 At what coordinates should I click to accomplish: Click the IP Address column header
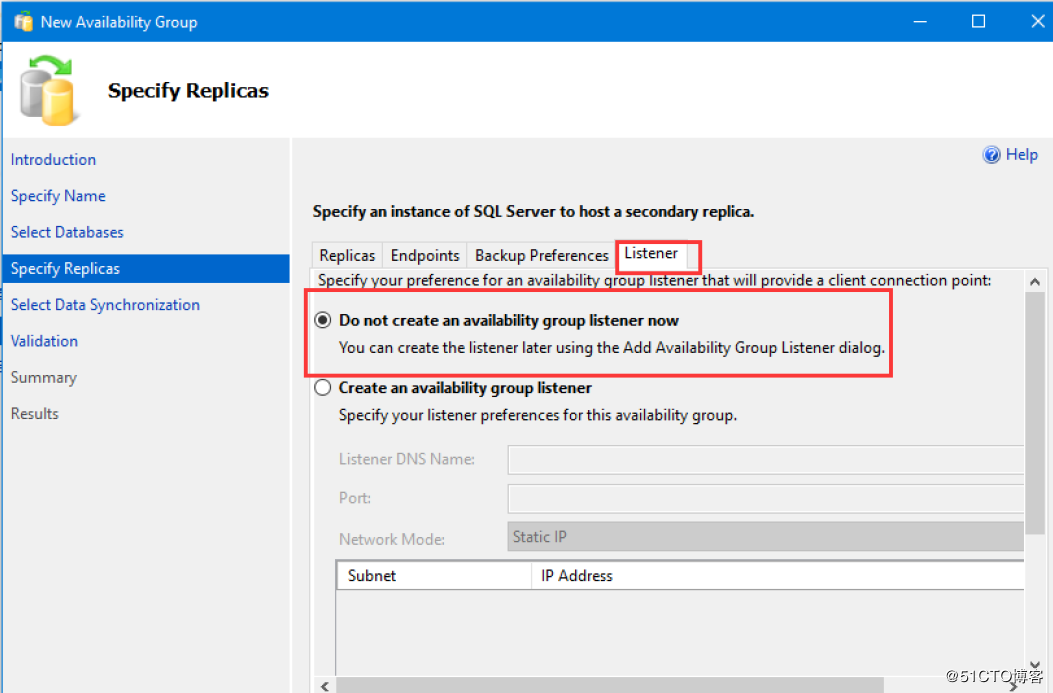pyautogui.click(x=778, y=575)
